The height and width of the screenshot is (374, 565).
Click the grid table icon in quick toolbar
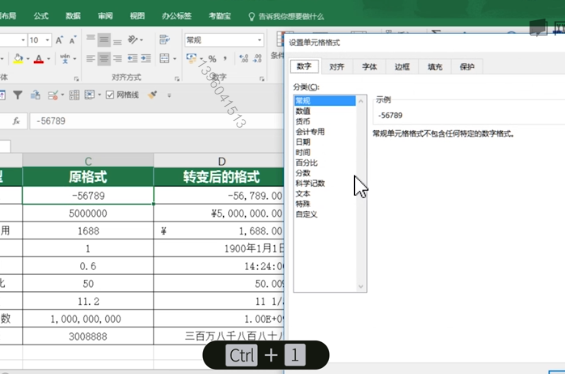74,95
